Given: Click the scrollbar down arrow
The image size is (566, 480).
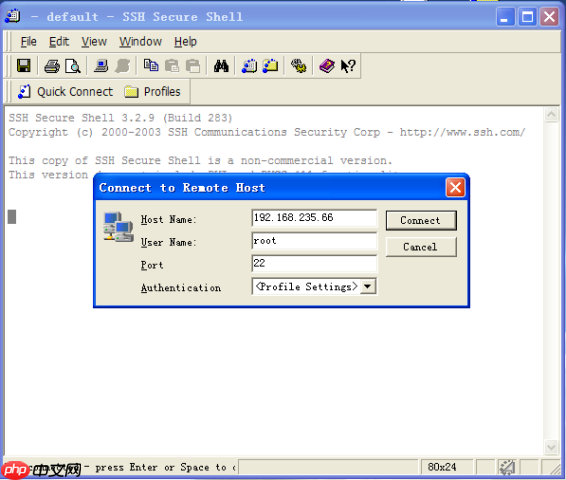Looking at the screenshot, I should [551, 448].
